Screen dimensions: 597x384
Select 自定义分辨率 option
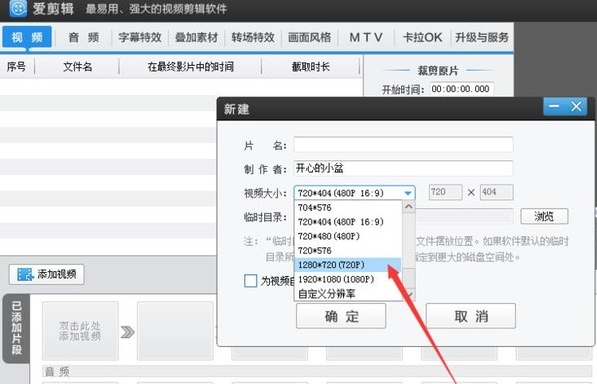coord(348,294)
